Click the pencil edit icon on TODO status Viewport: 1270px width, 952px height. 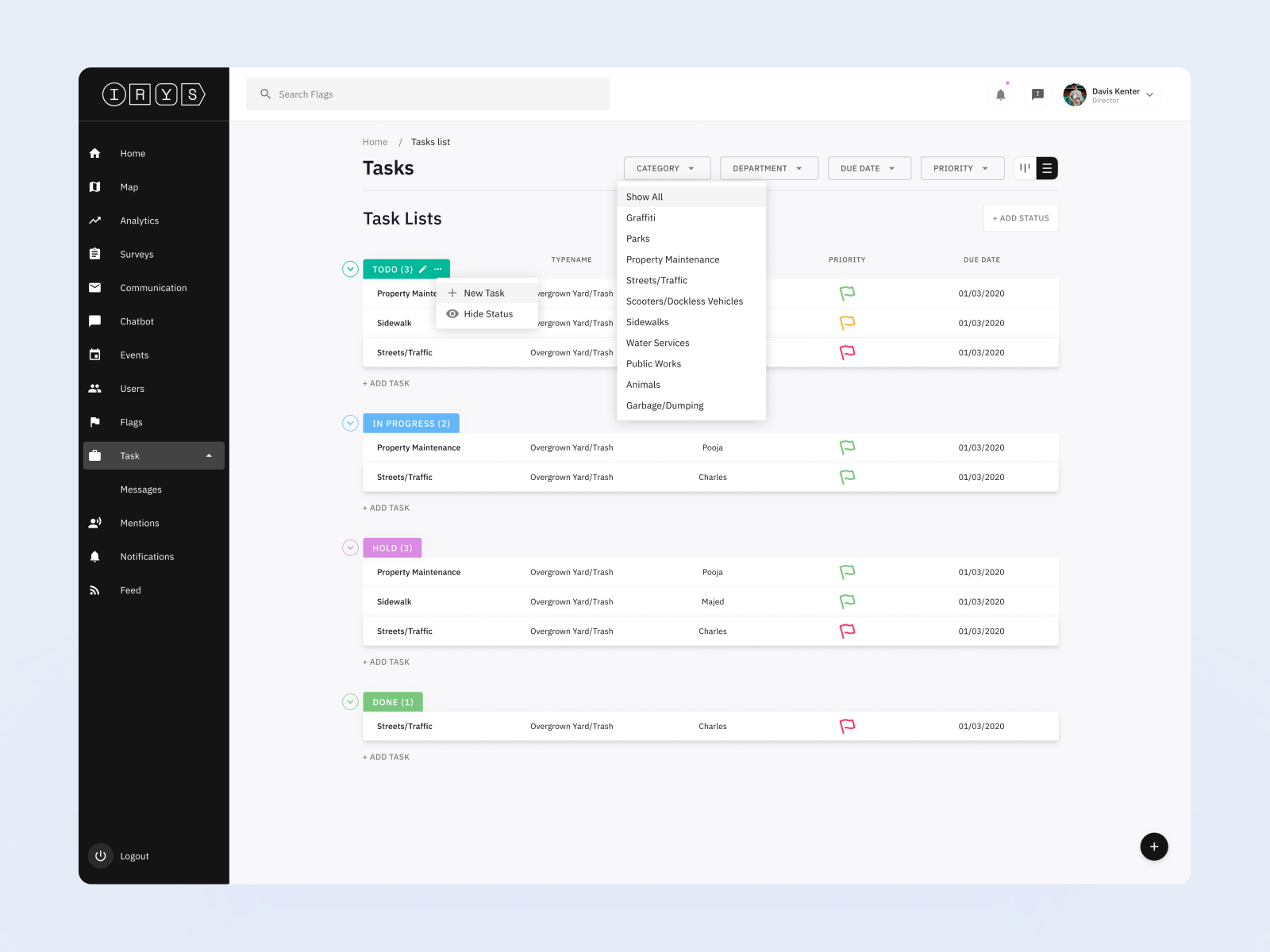coord(422,269)
